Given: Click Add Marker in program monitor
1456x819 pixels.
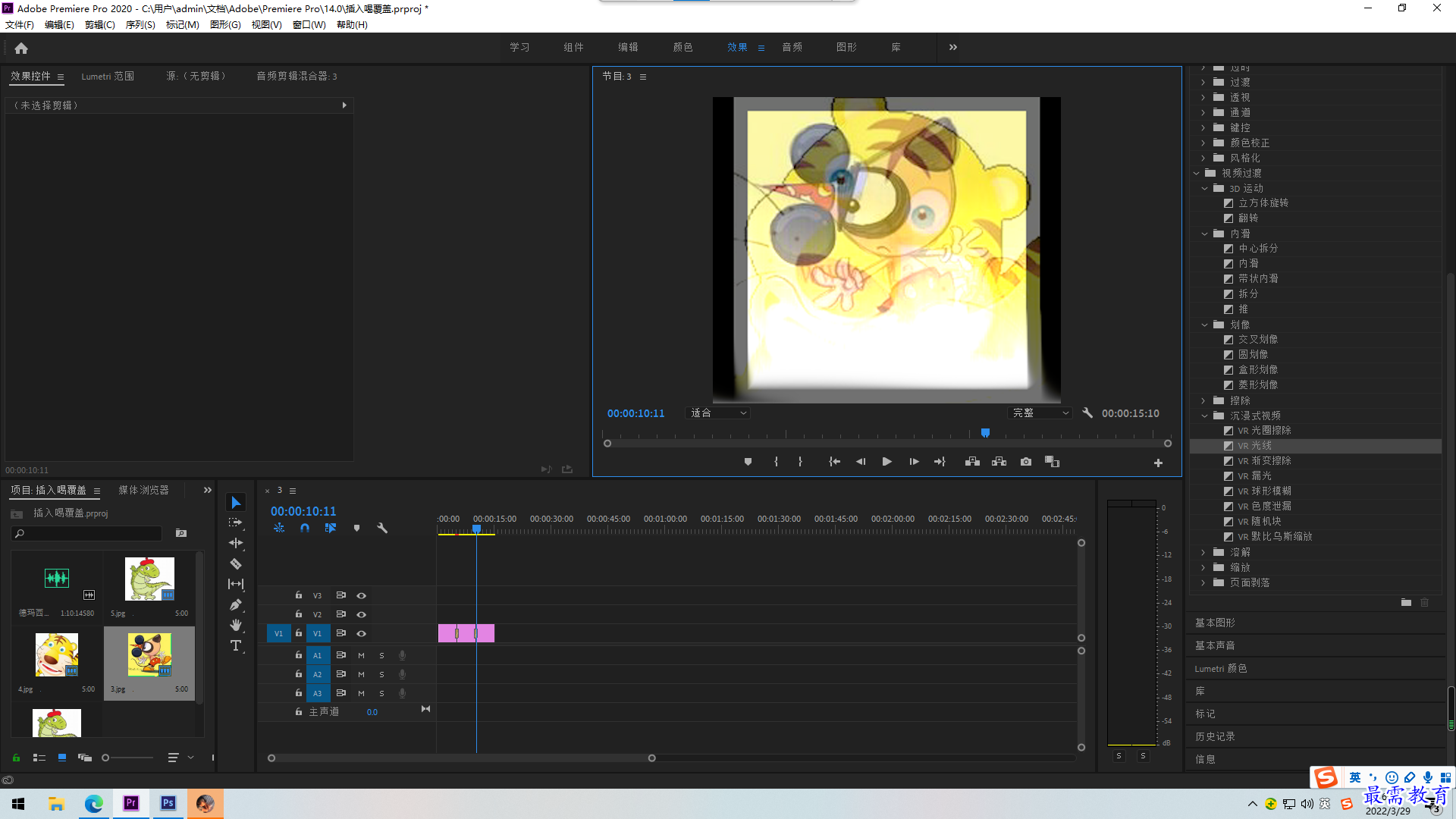Looking at the screenshot, I should tap(748, 462).
